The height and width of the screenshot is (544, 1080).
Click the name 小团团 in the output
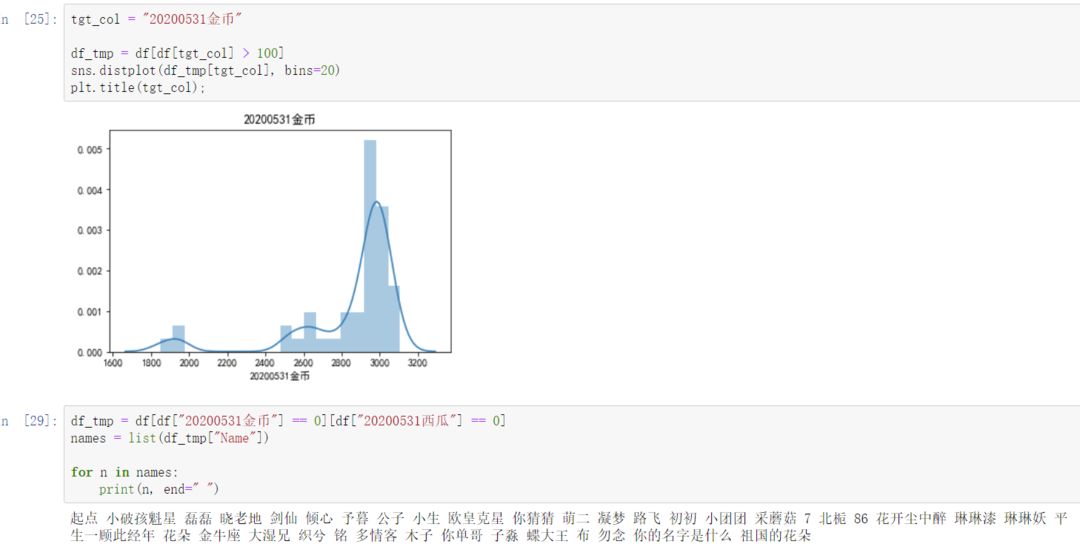[726, 518]
